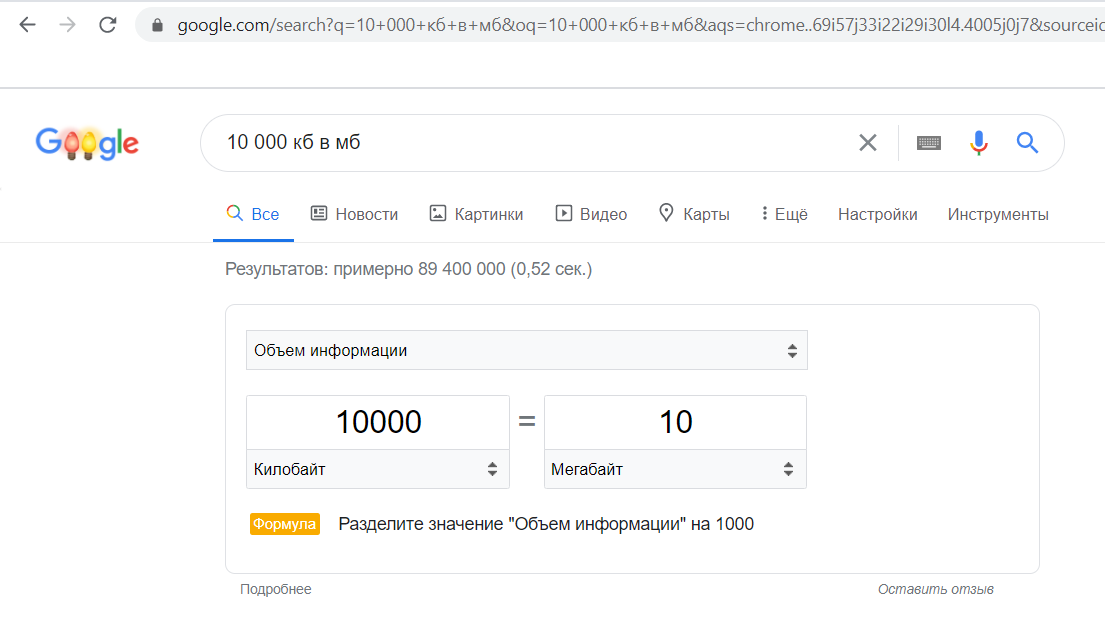Open the 'Мегабайт' unit dropdown
Screen dimensions: 1105x621
[x=675, y=469]
